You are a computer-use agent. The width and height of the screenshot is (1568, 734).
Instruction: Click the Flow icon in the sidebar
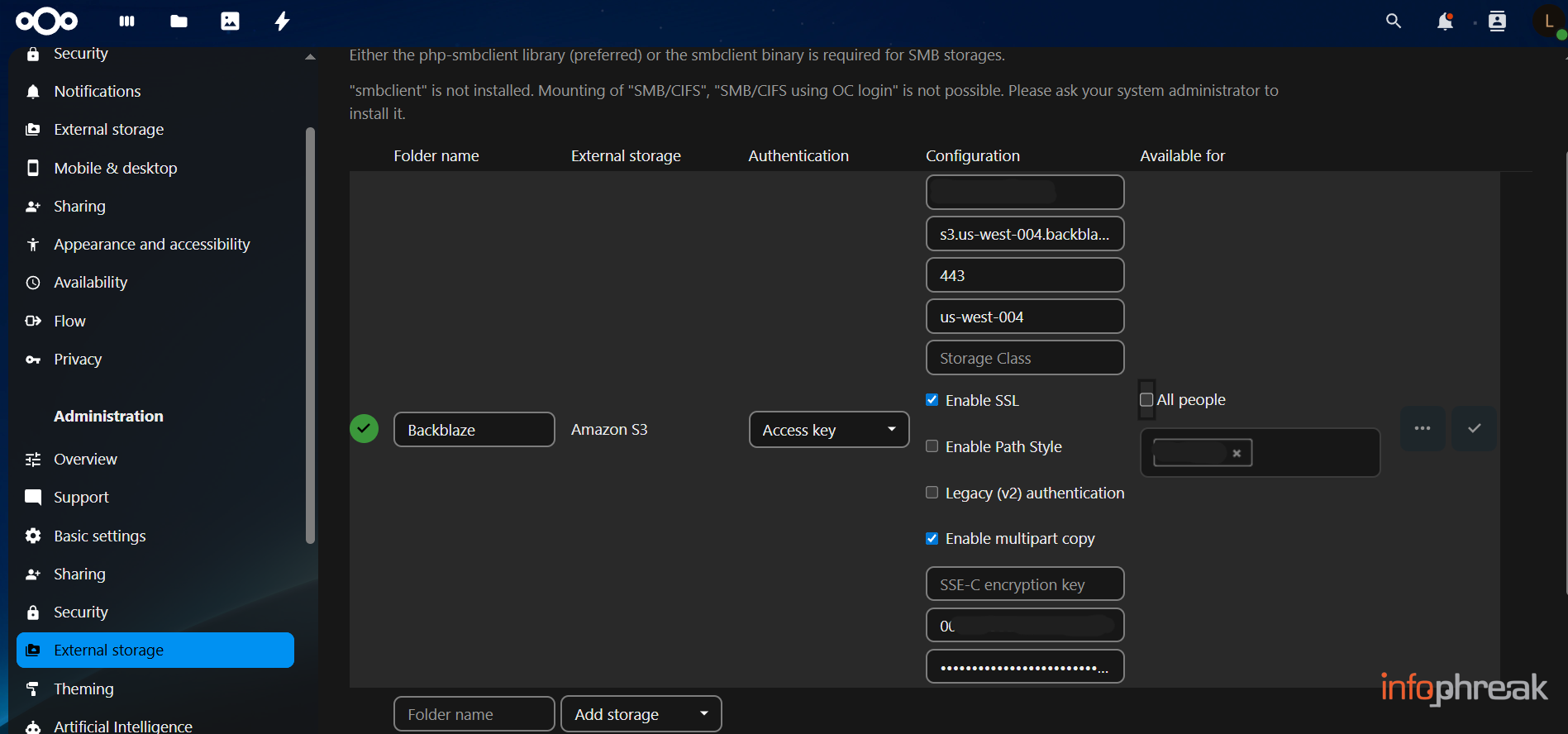coord(33,321)
